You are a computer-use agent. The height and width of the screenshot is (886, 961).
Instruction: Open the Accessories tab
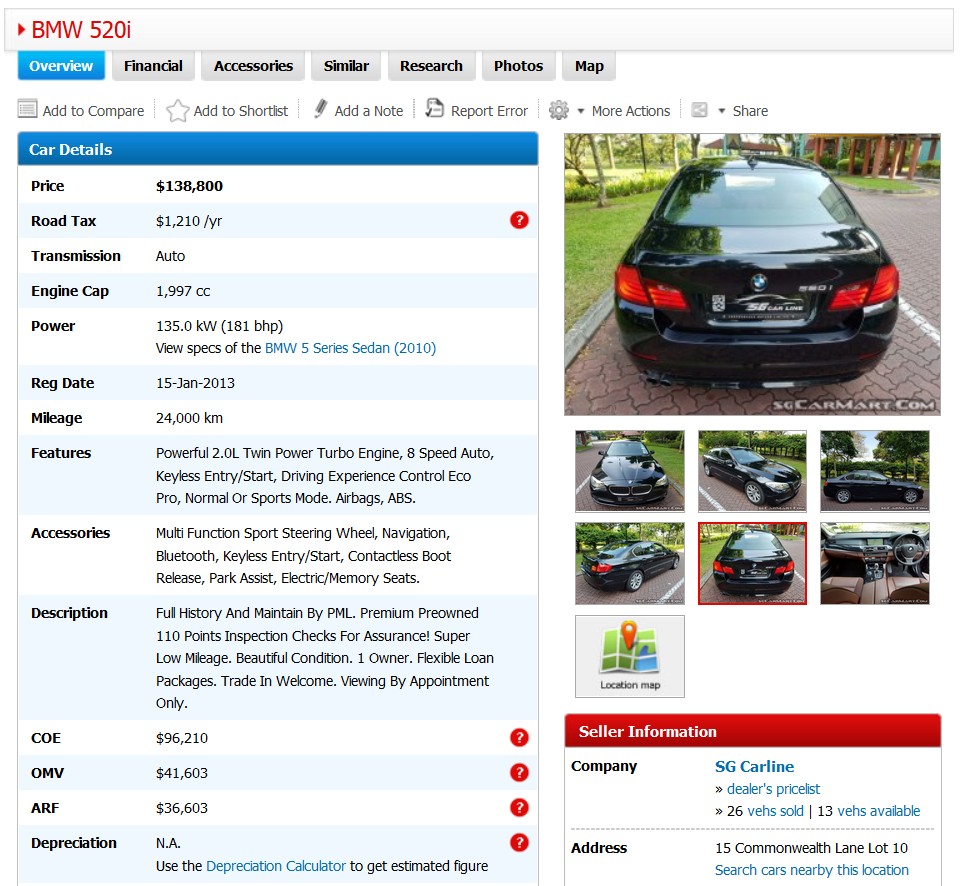point(253,66)
